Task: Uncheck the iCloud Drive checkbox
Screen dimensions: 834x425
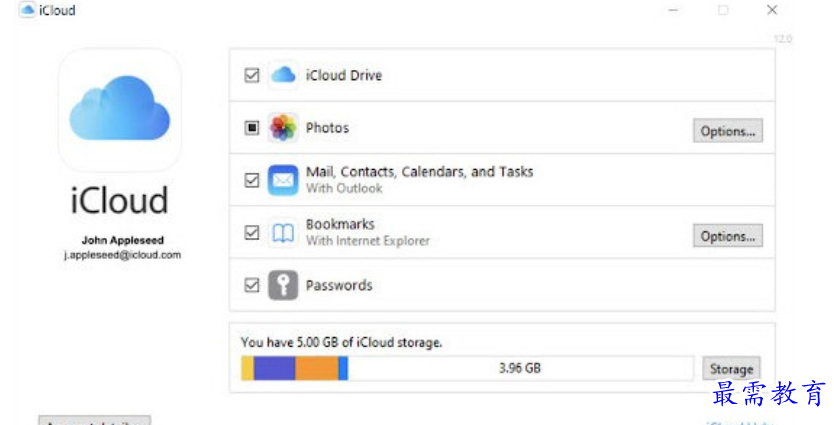Action: [x=252, y=75]
